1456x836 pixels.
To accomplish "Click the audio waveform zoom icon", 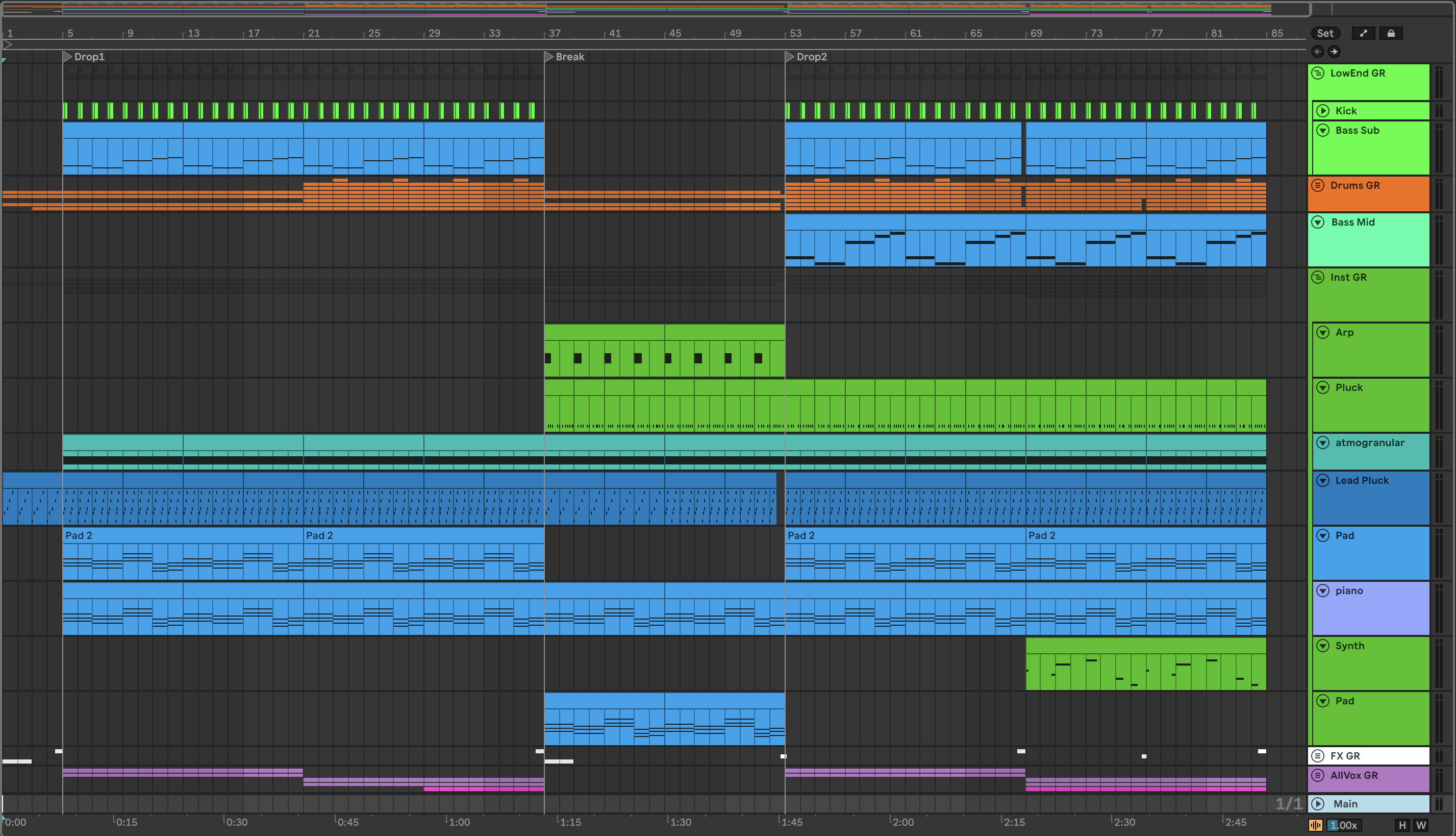I will pyautogui.click(x=1315, y=825).
